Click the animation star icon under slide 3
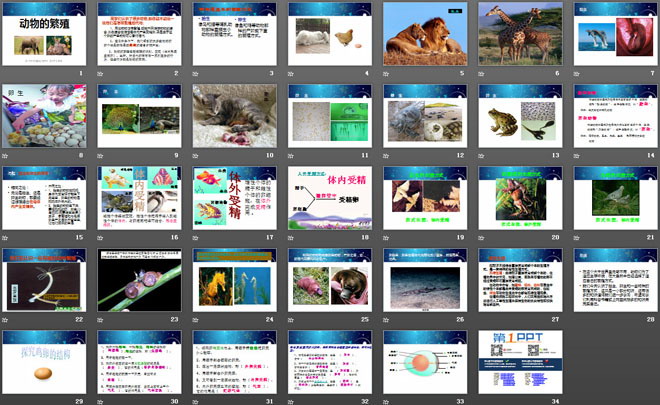The height and width of the screenshot is (405, 660). (x=194, y=74)
